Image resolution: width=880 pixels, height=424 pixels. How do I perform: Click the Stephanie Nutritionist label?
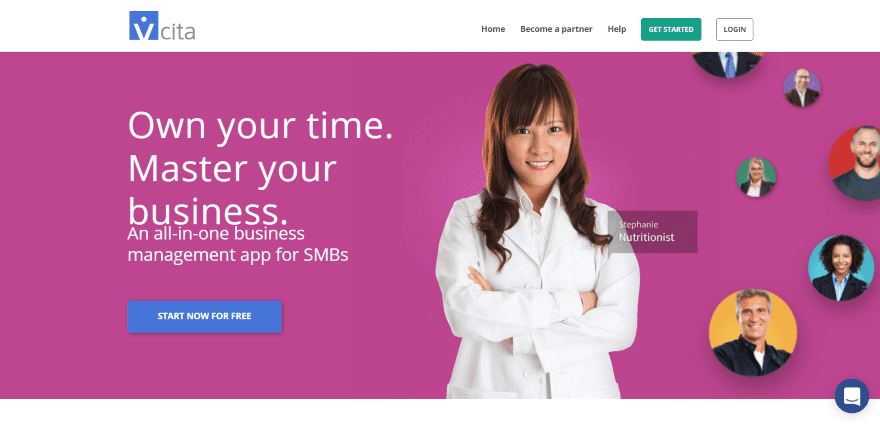pyautogui.click(x=652, y=231)
